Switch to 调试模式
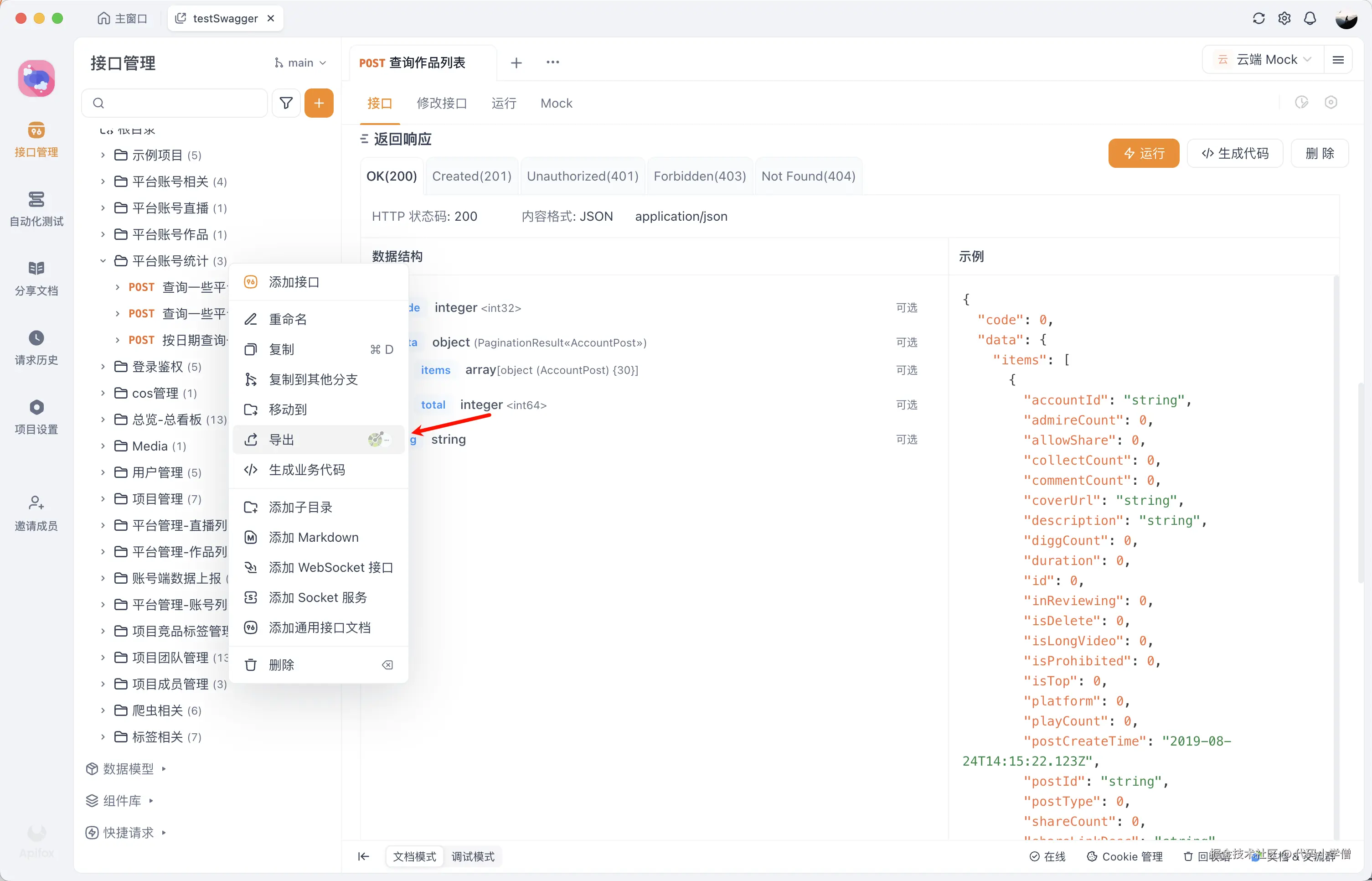1372x881 pixels. pos(473,856)
